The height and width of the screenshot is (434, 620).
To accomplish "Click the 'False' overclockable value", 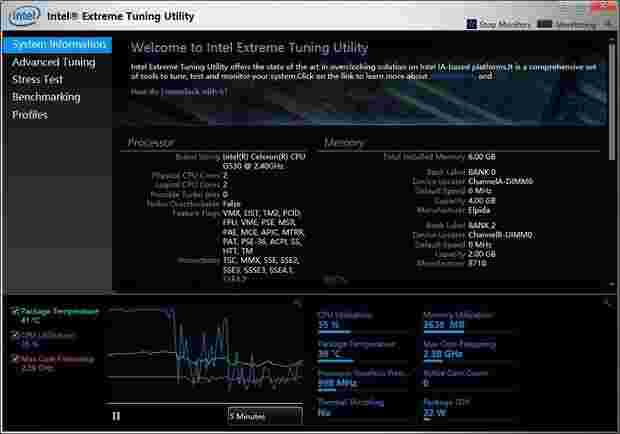I will 232,204.
